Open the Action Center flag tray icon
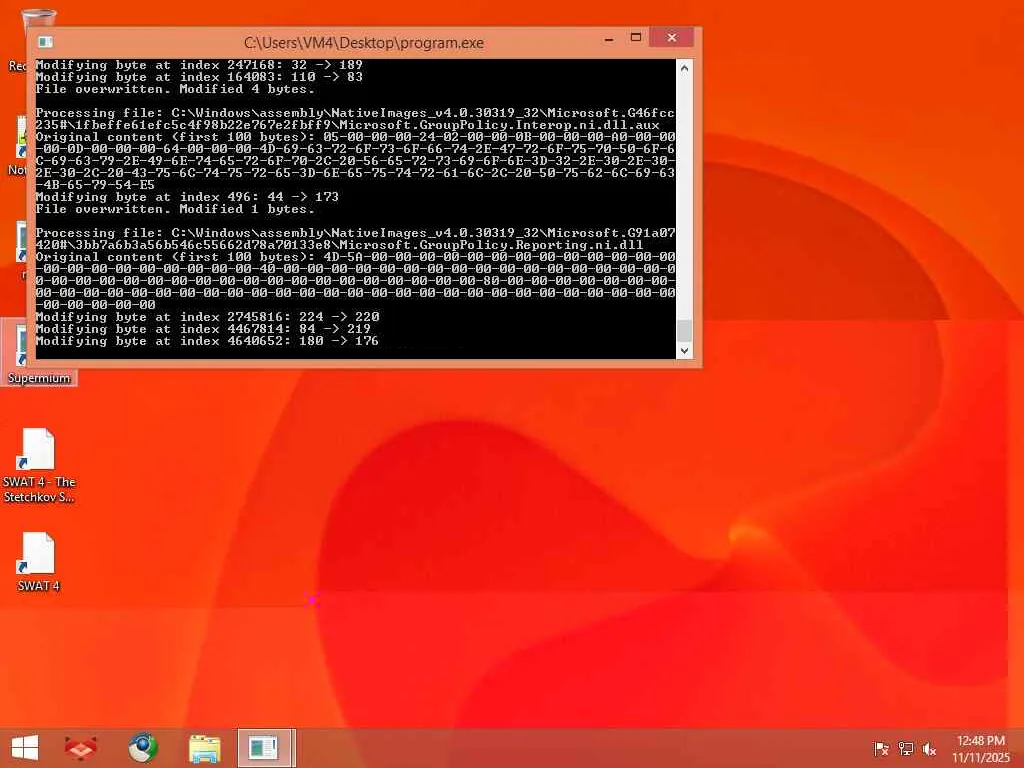Viewport: 1024px width, 768px height. point(881,748)
